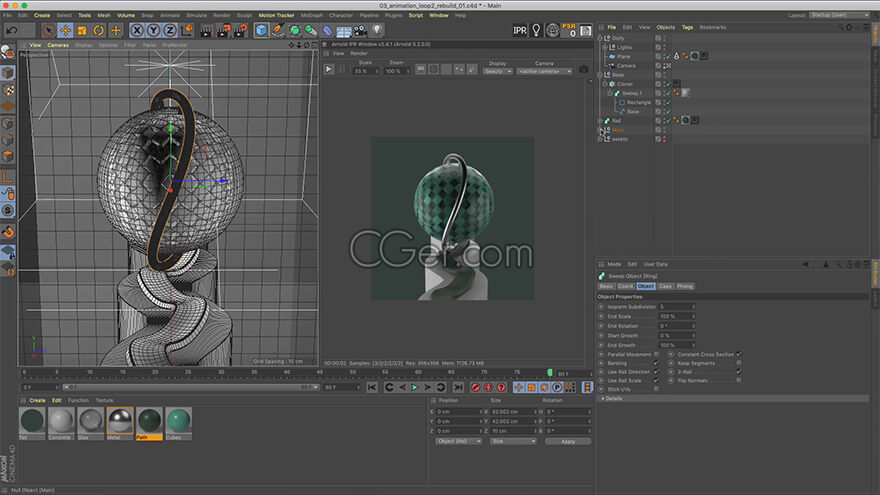Image resolution: width=880 pixels, height=495 pixels.
Task: Disable the Banking checkbox
Action: (x=656, y=363)
